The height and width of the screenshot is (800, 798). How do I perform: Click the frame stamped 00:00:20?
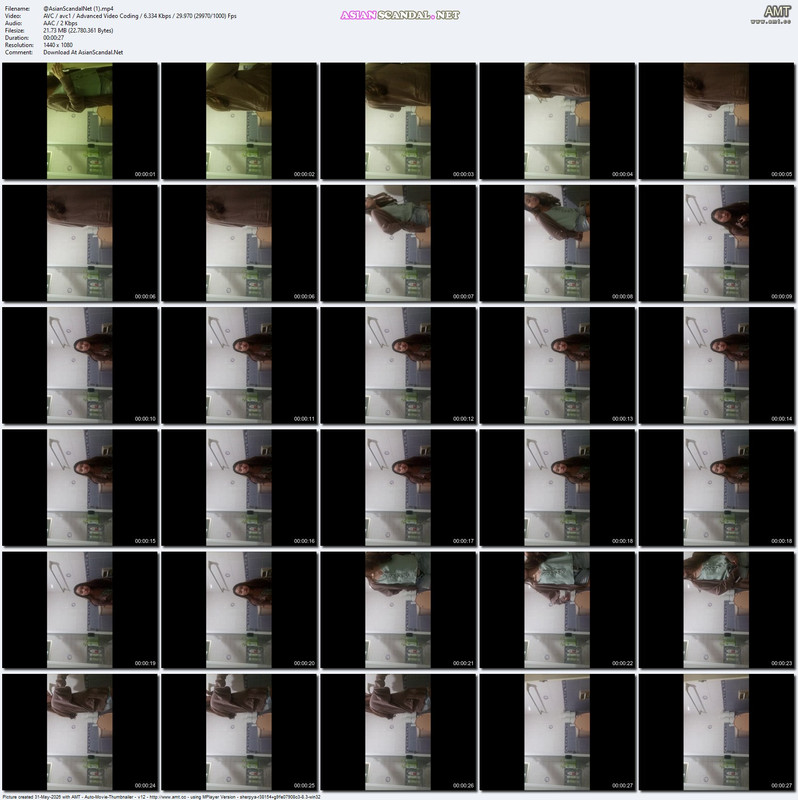(x=239, y=610)
